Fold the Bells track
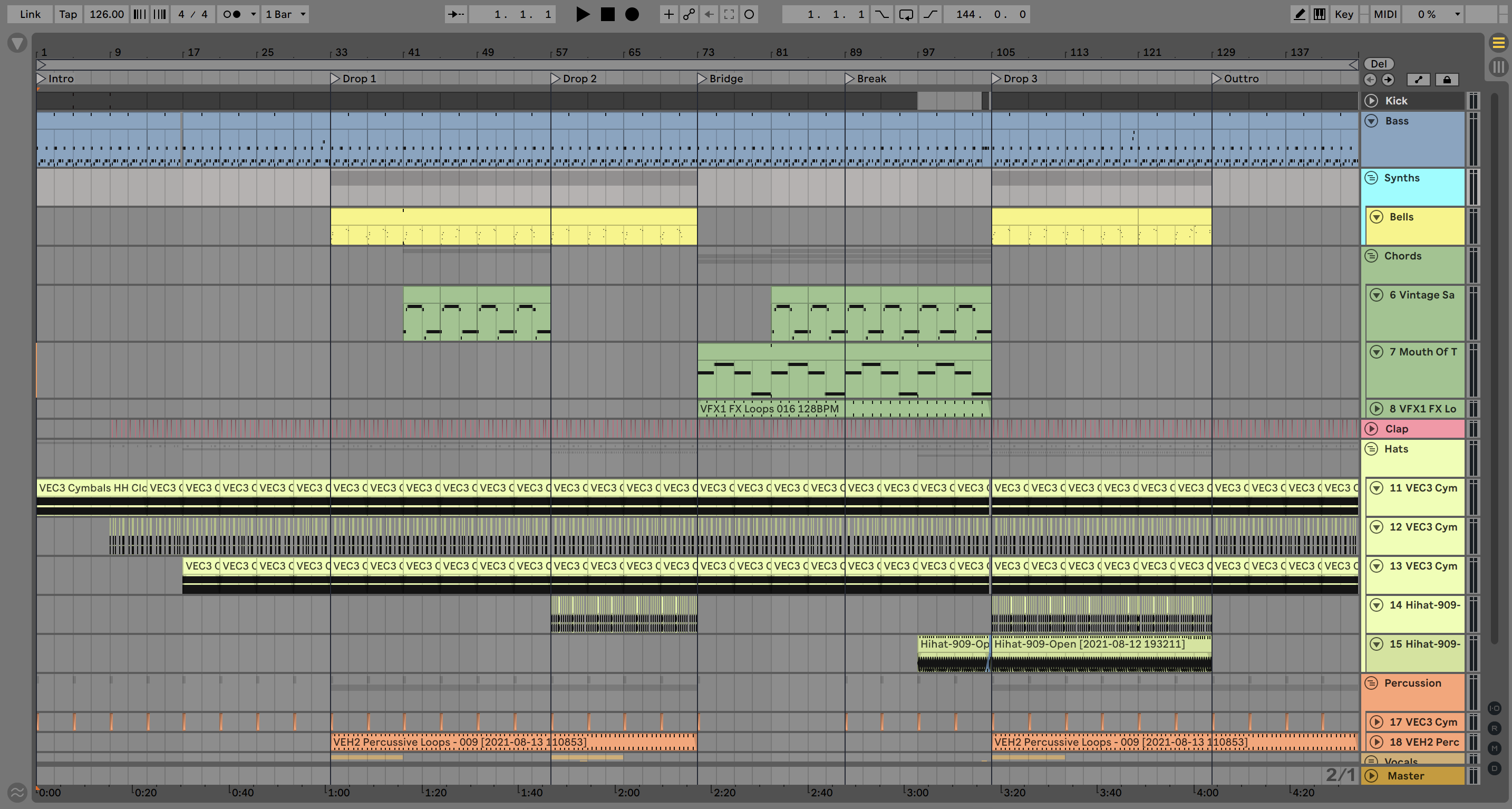This screenshot has height=809, width=1512. [x=1377, y=217]
